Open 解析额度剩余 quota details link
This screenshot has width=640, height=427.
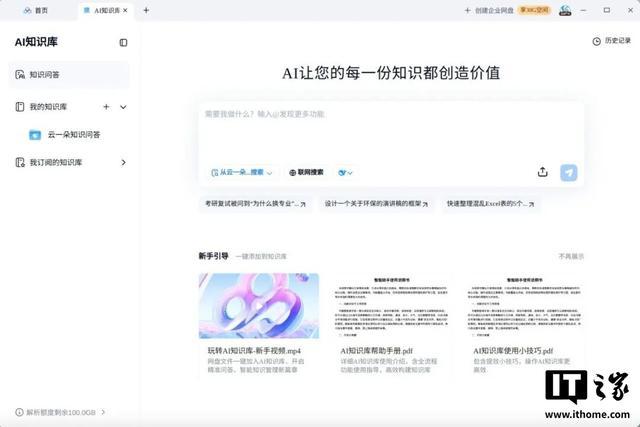pyautogui.click(x=61, y=412)
